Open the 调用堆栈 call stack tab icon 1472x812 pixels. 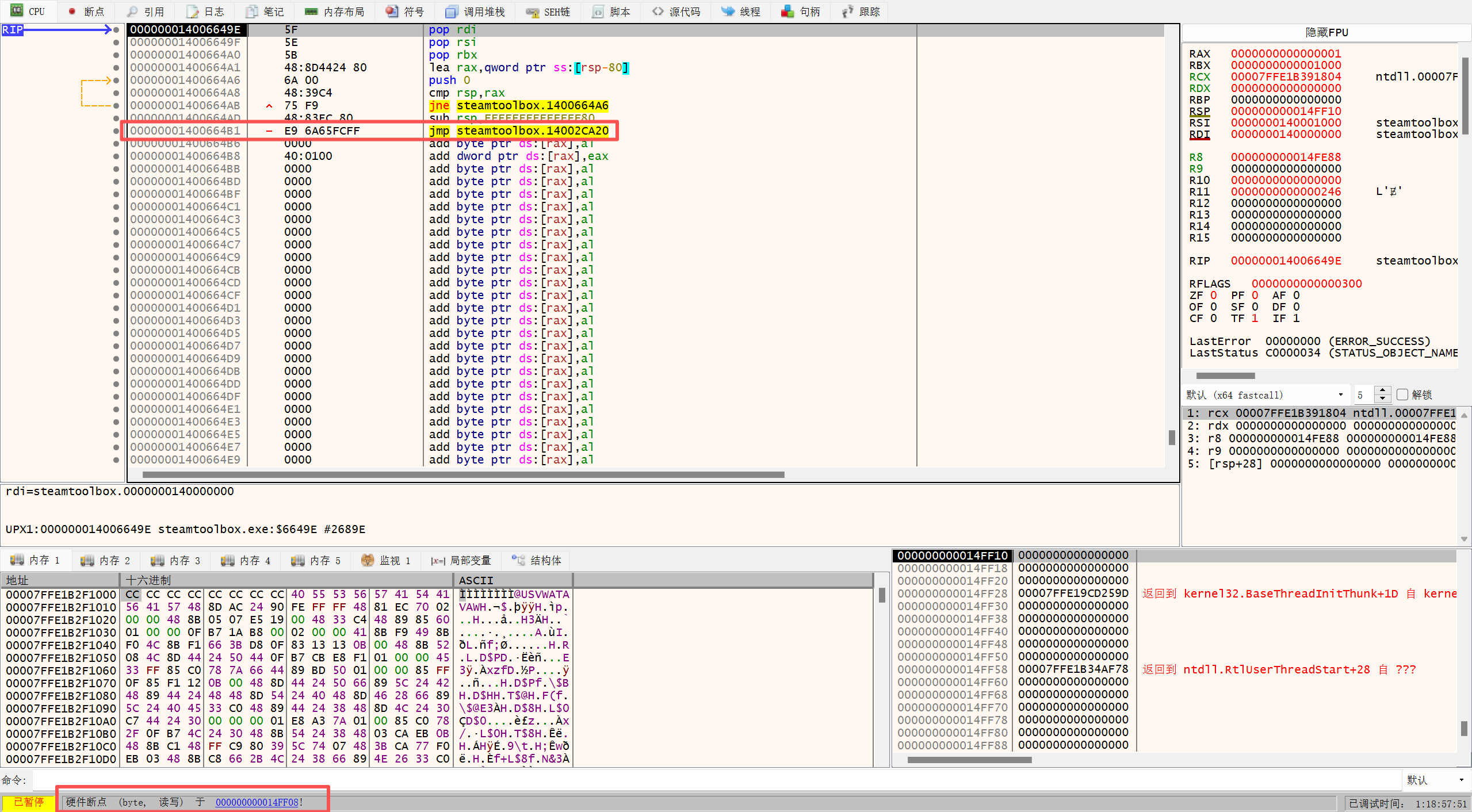tap(452, 12)
